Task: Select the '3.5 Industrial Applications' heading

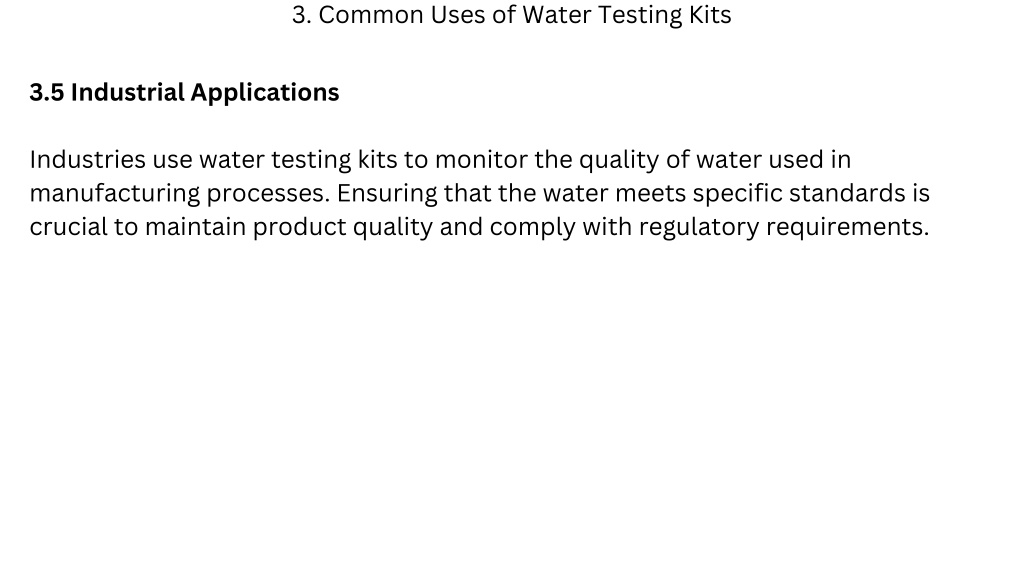Action: point(184,93)
